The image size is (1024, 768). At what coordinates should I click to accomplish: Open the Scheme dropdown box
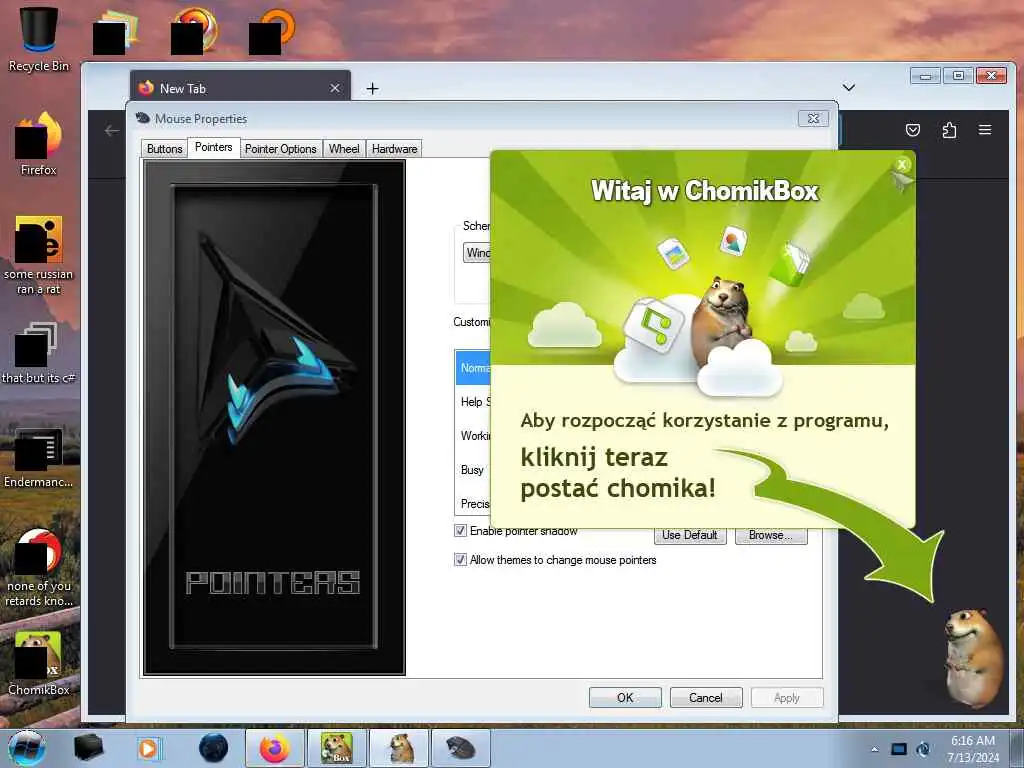477,253
